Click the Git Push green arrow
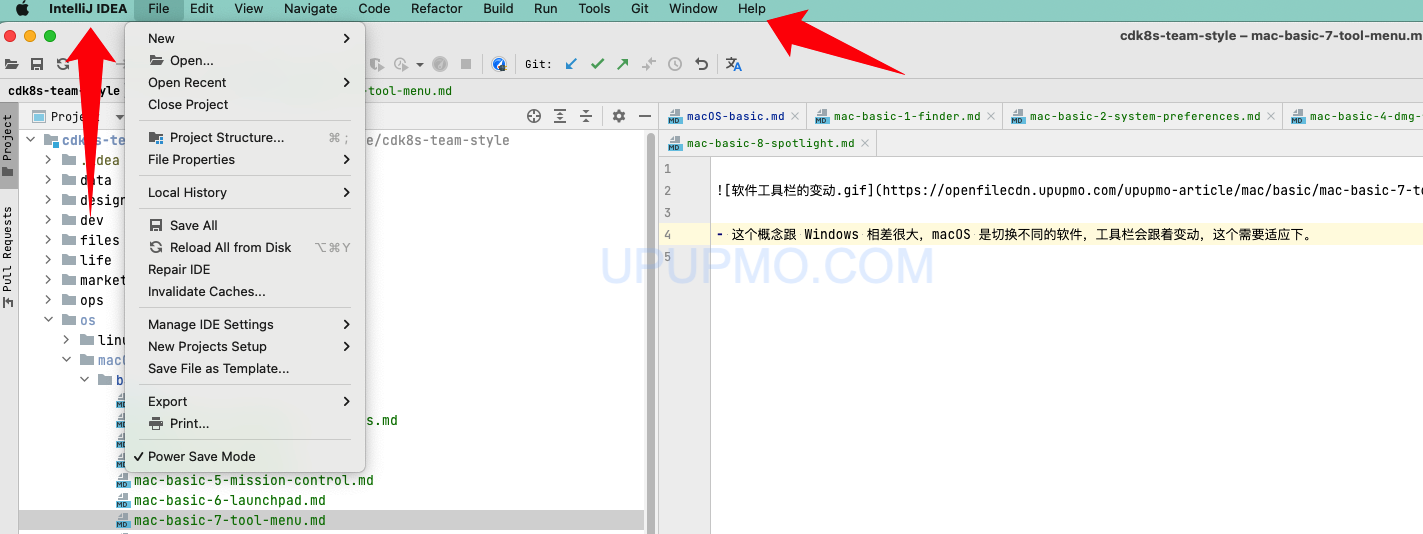This screenshot has height=534, width=1423. click(623, 64)
